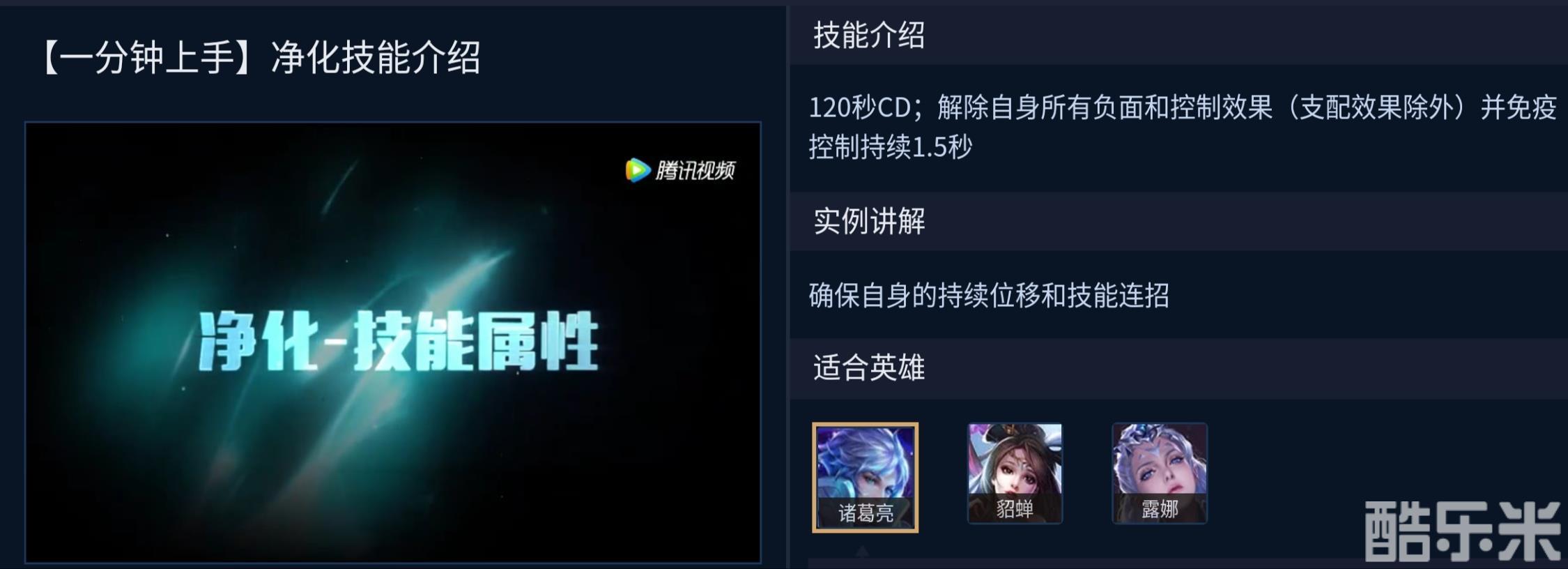The width and height of the screenshot is (1568, 569).
Task: Click the 酷乐米 watermark logo
Action: coord(1461,531)
